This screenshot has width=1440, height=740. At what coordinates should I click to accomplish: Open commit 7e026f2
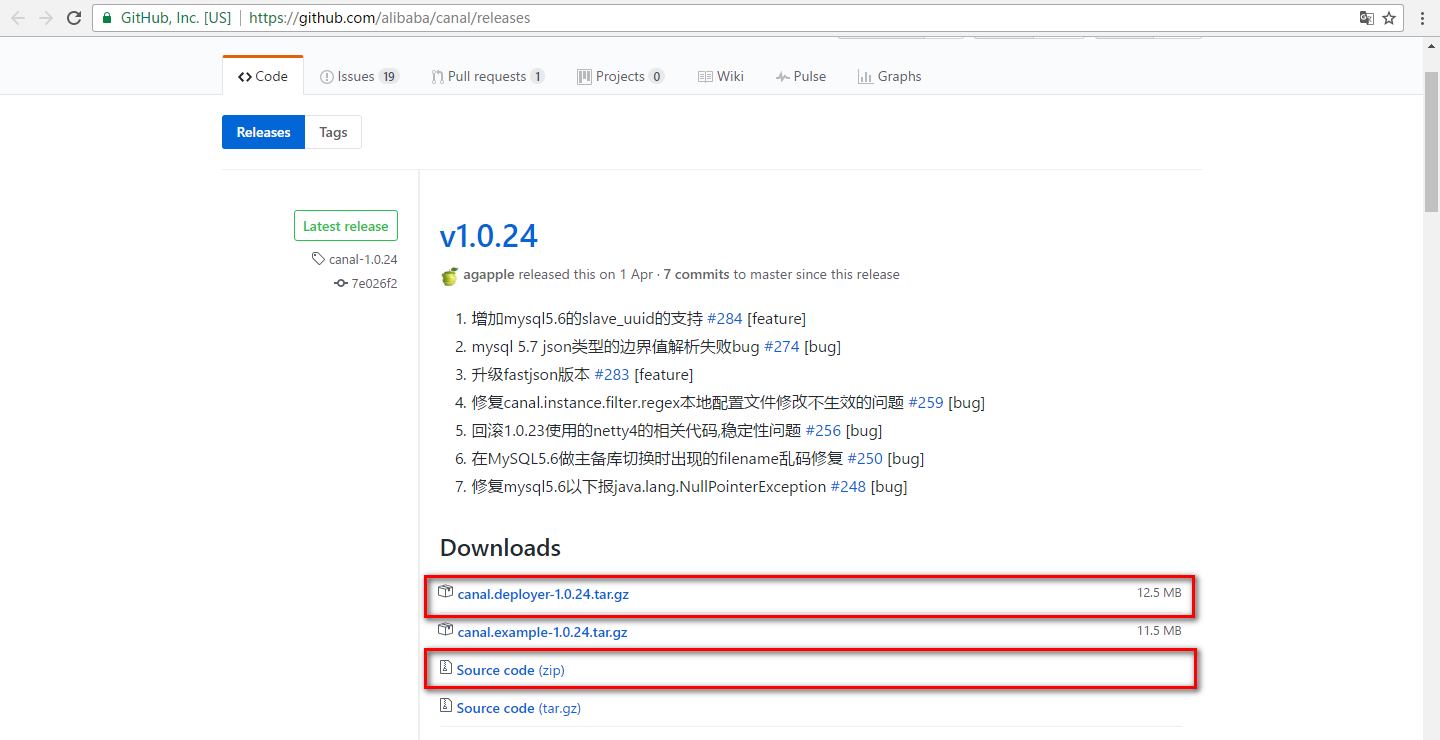(374, 283)
